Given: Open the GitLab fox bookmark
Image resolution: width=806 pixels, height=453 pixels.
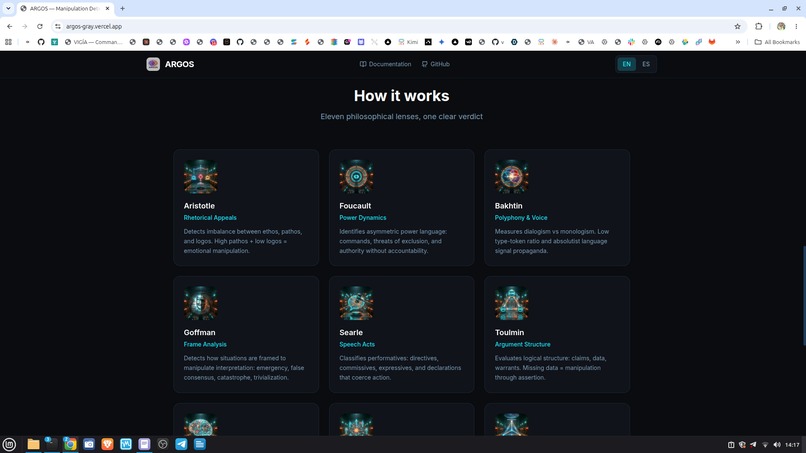Looking at the screenshot, I should 712,42.
